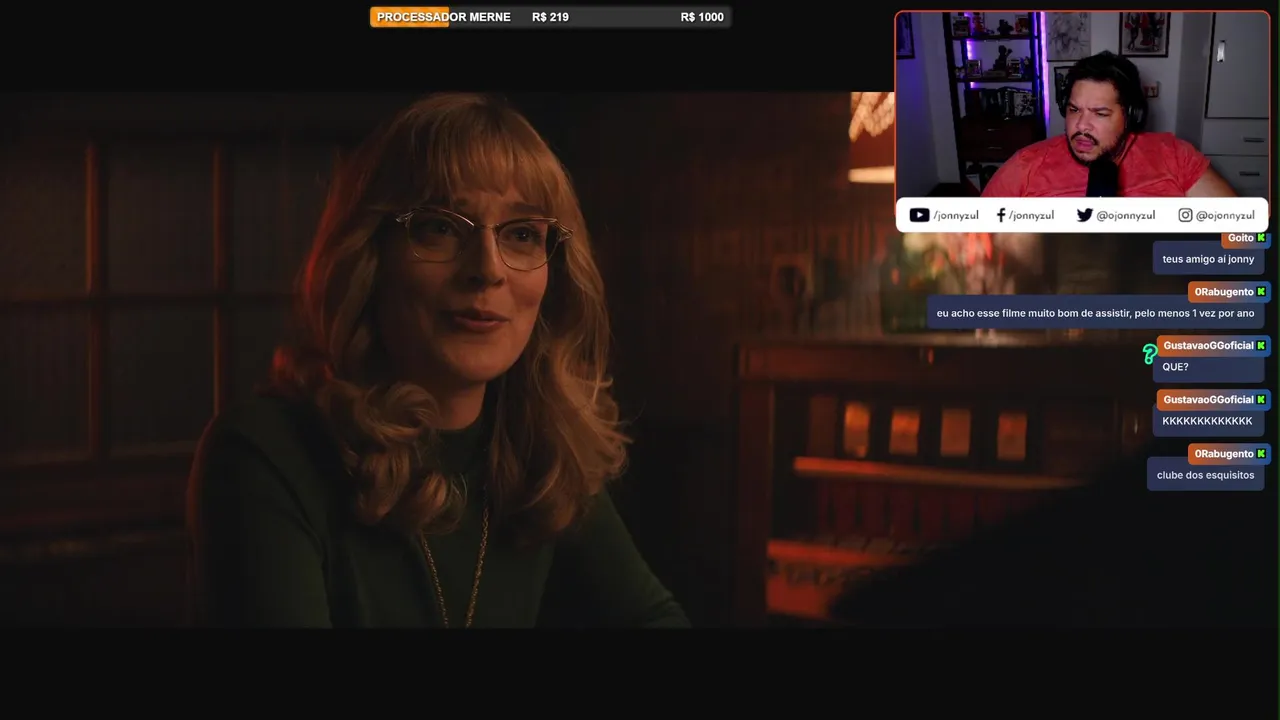Click username GustavaoGGoficial above 'KKKKKKKKKKKKK'
Screen dimensions: 1280x720
click(1208, 400)
